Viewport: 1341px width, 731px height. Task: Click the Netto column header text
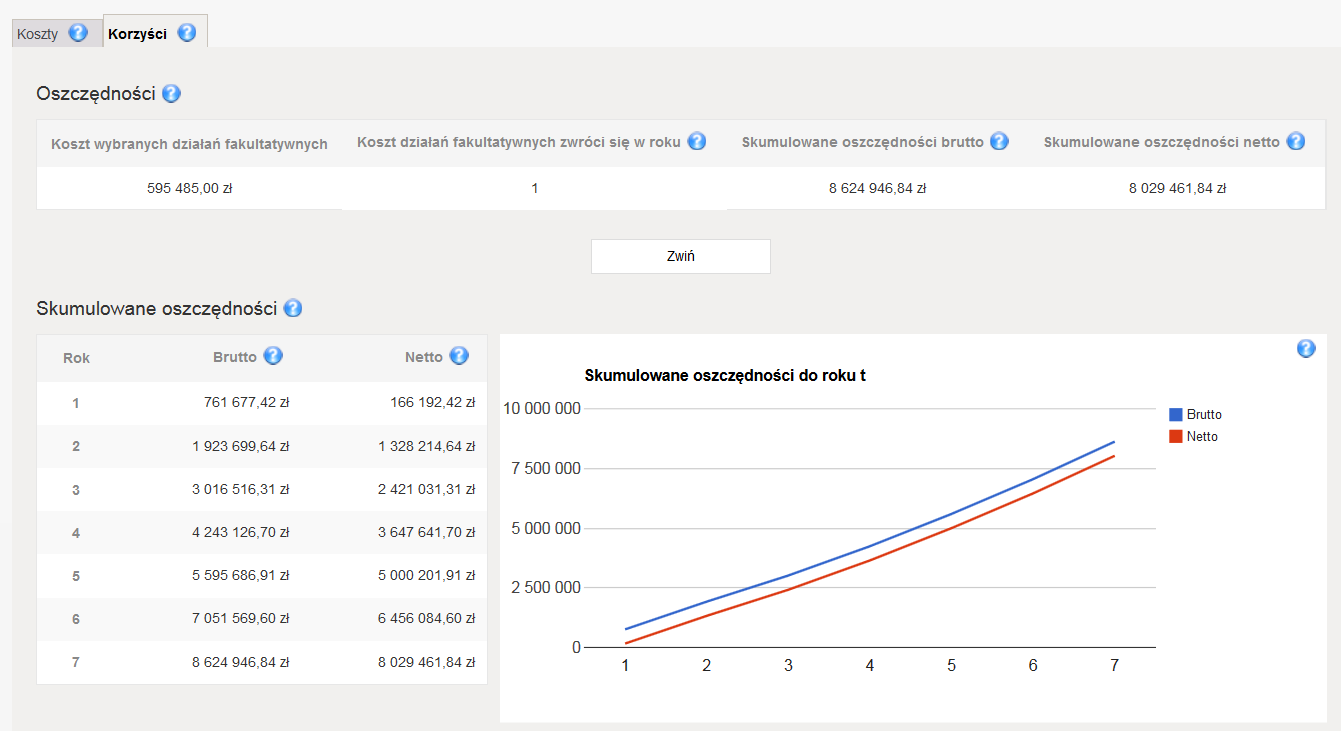click(x=424, y=357)
